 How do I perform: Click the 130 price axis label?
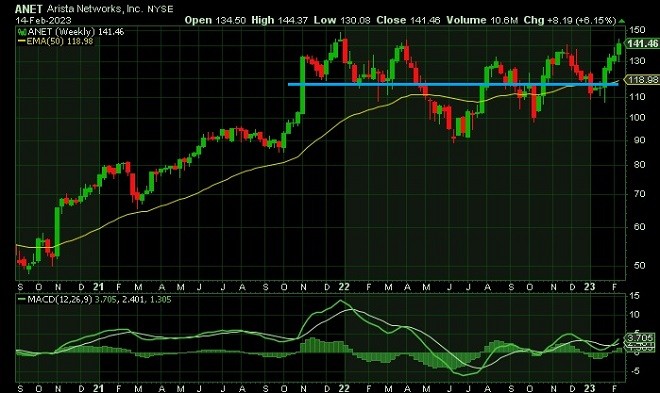[x=637, y=61]
